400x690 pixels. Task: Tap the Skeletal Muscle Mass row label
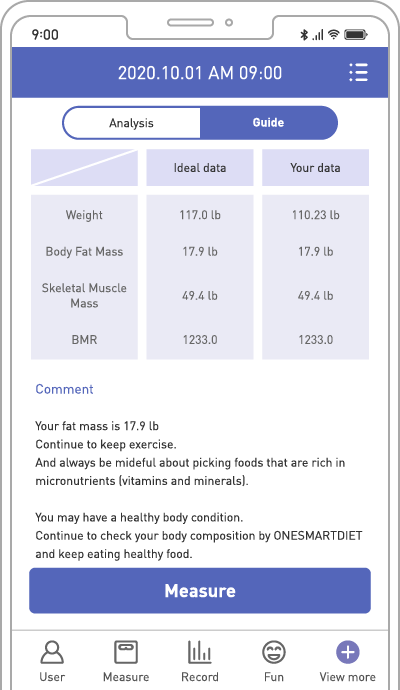point(84,295)
